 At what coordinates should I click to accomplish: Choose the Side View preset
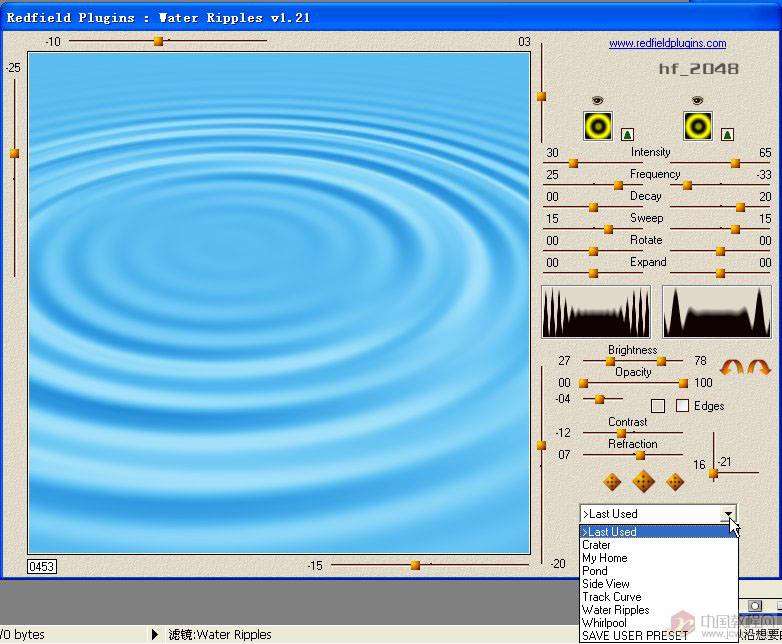658,584
